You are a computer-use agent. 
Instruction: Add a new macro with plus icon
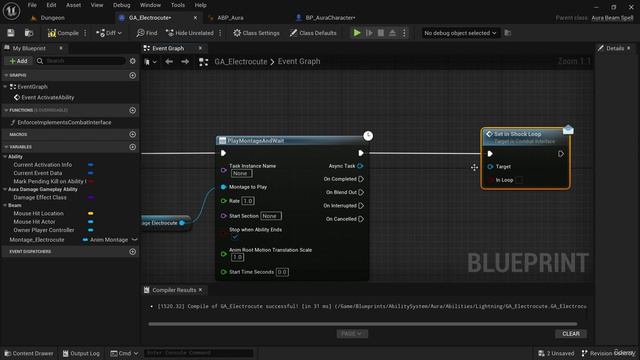[x=132, y=134]
